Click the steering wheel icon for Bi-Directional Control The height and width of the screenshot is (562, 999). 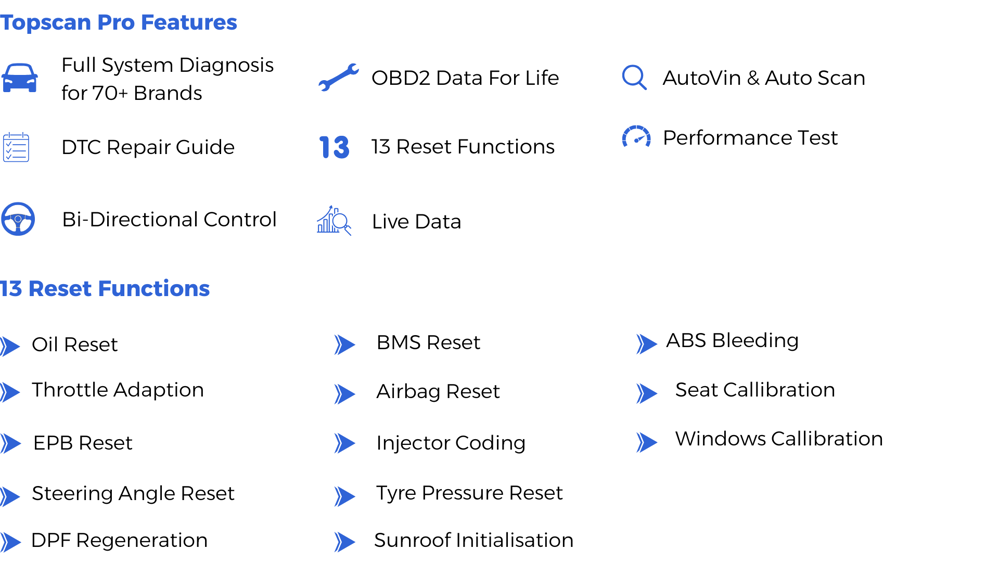pos(18,219)
